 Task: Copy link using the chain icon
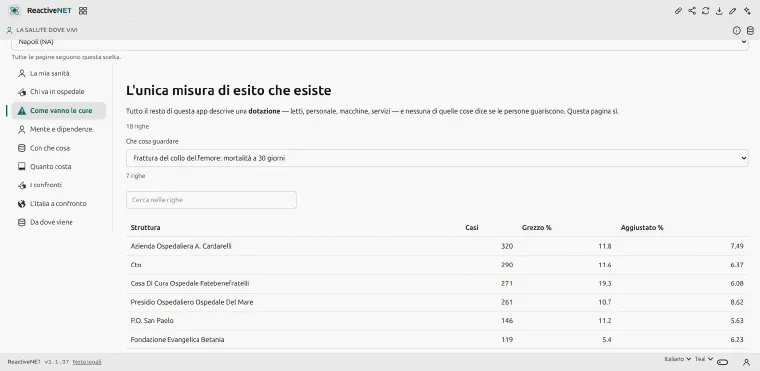point(679,11)
